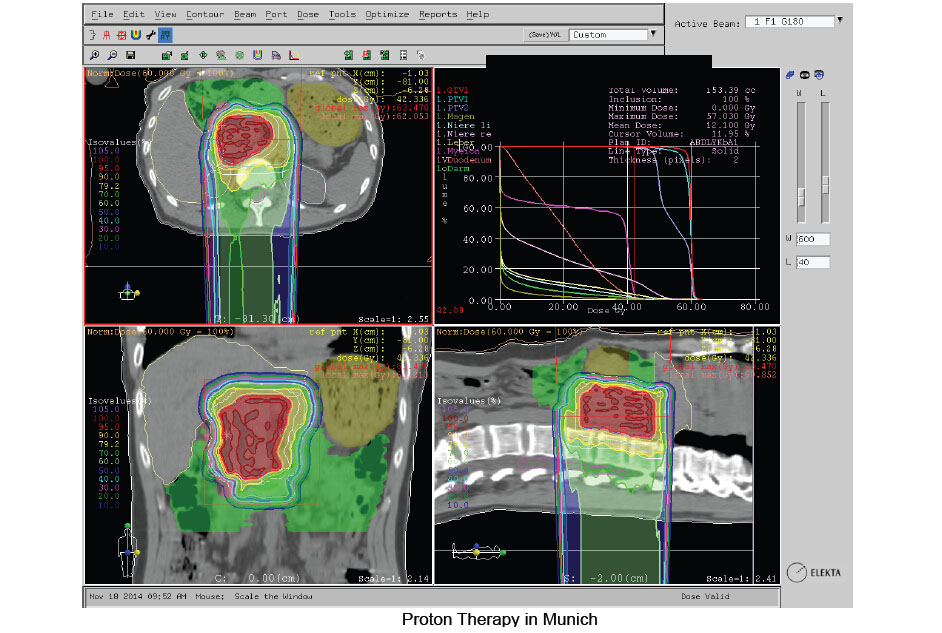The width and height of the screenshot is (942, 633).
Task: Open the View menu
Action: pos(165,14)
